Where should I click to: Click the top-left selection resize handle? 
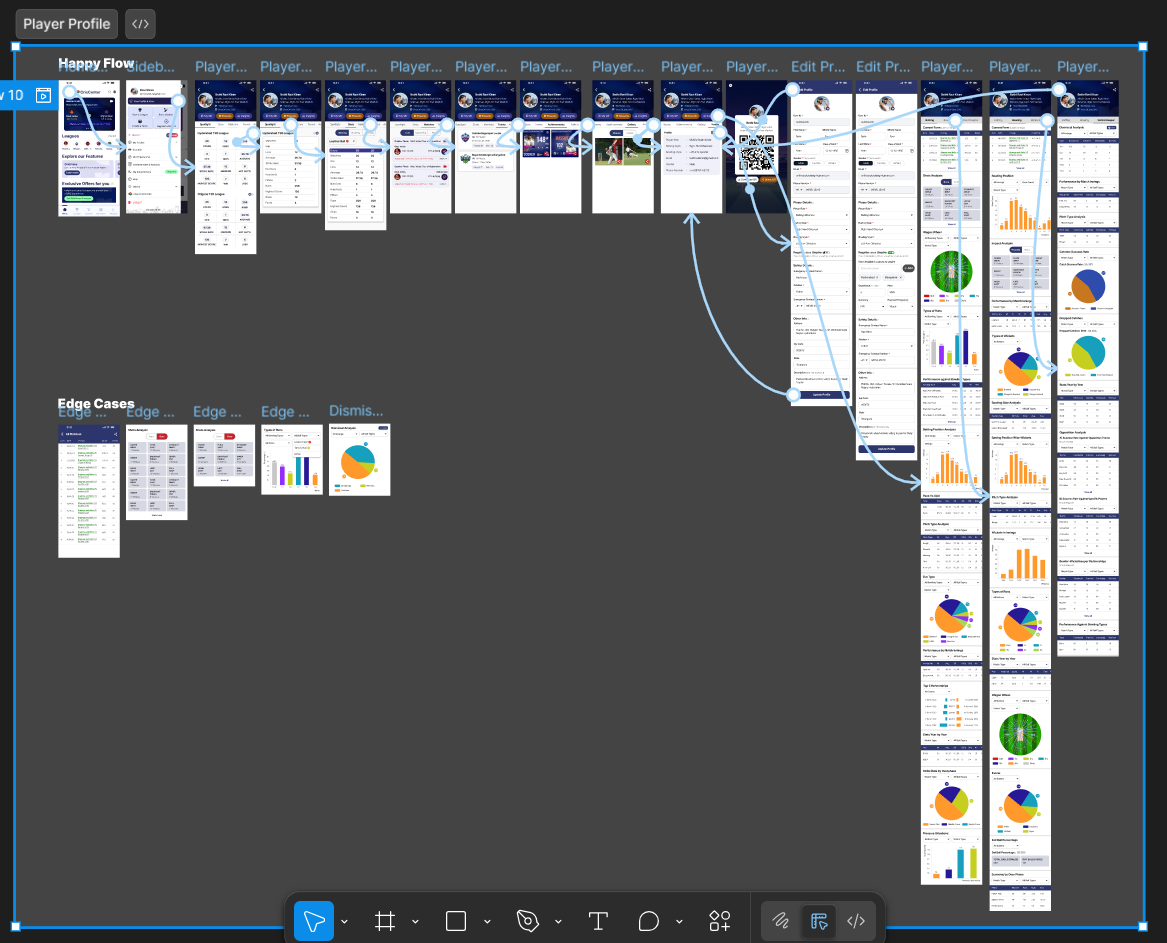15,46
